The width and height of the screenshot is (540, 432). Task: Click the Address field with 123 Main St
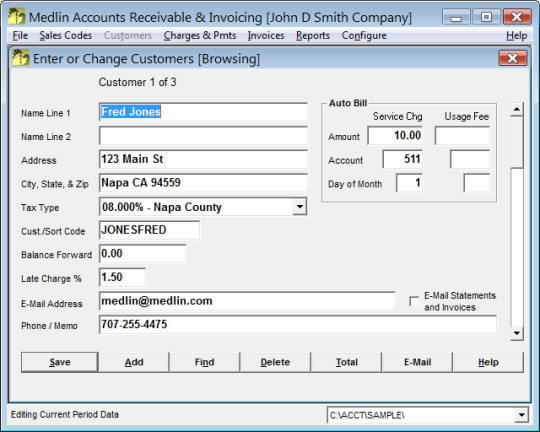pyautogui.click(x=203, y=159)
